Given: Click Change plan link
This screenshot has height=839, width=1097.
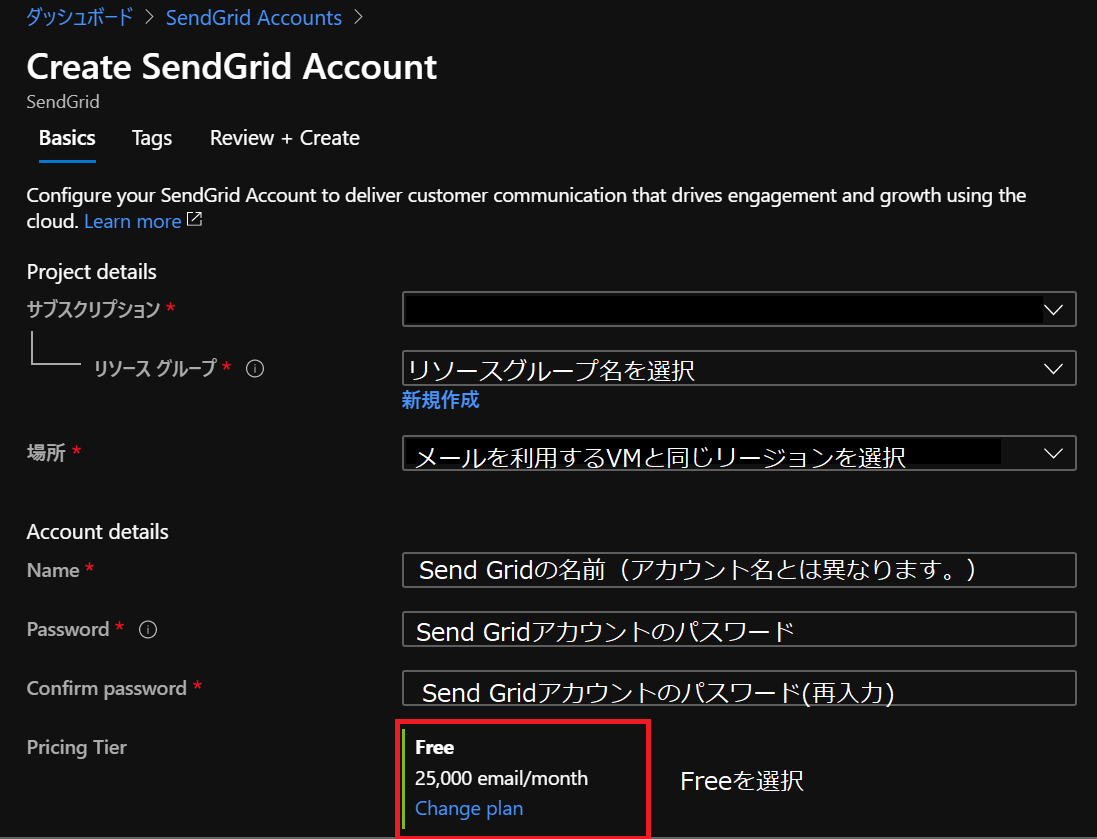Looking at the screenshot, I should pos(469,809).
